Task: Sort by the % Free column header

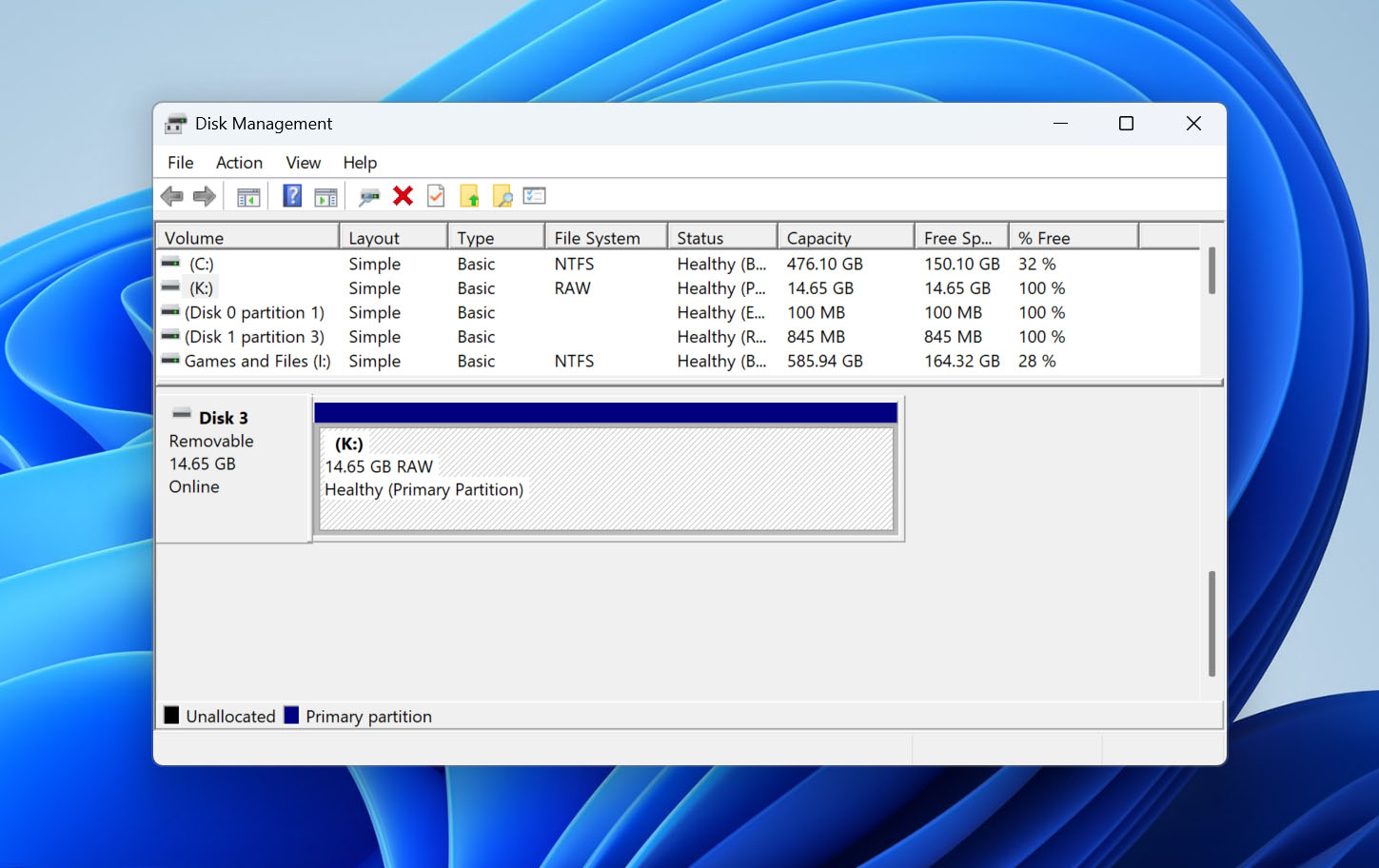Action: pyautogui.click(x=1074, y=237)
